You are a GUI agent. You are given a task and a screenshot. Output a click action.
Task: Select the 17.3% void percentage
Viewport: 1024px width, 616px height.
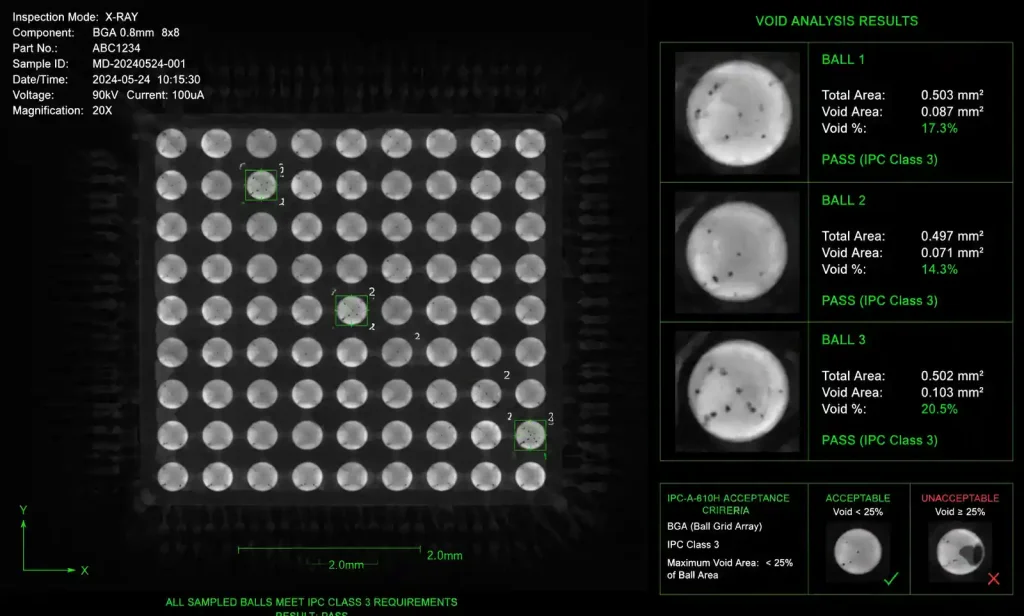[x=939, y=129]
